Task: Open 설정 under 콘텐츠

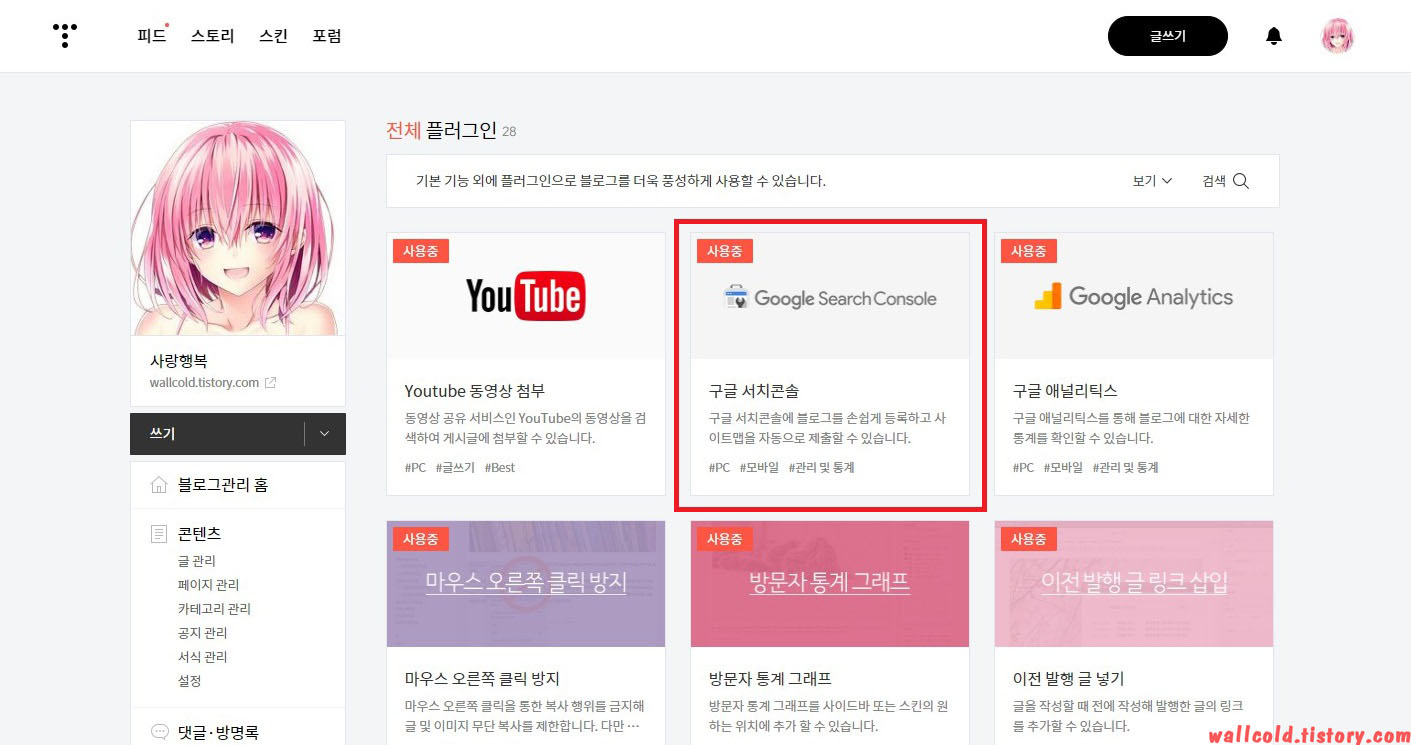Action: tap(190, 681)
